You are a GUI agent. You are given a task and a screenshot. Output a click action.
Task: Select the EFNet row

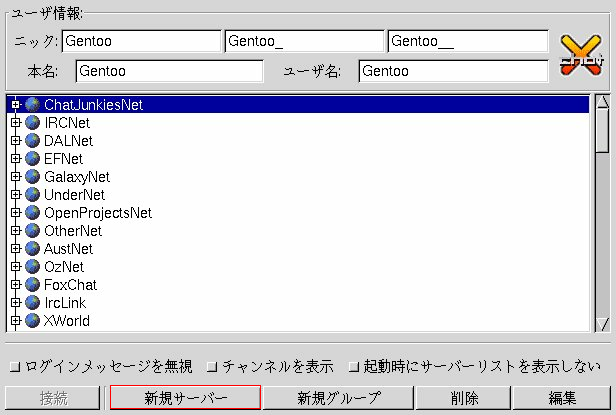point(298,159)
